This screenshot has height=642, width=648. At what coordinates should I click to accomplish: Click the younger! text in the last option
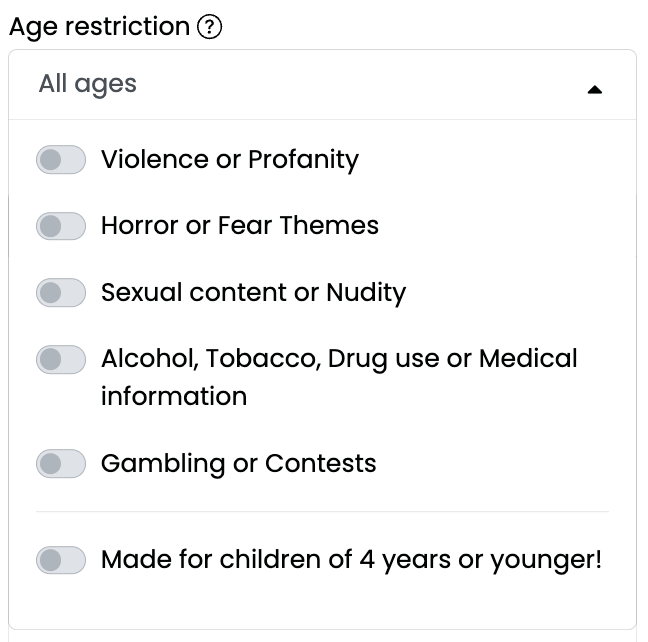tap(546, 561)
